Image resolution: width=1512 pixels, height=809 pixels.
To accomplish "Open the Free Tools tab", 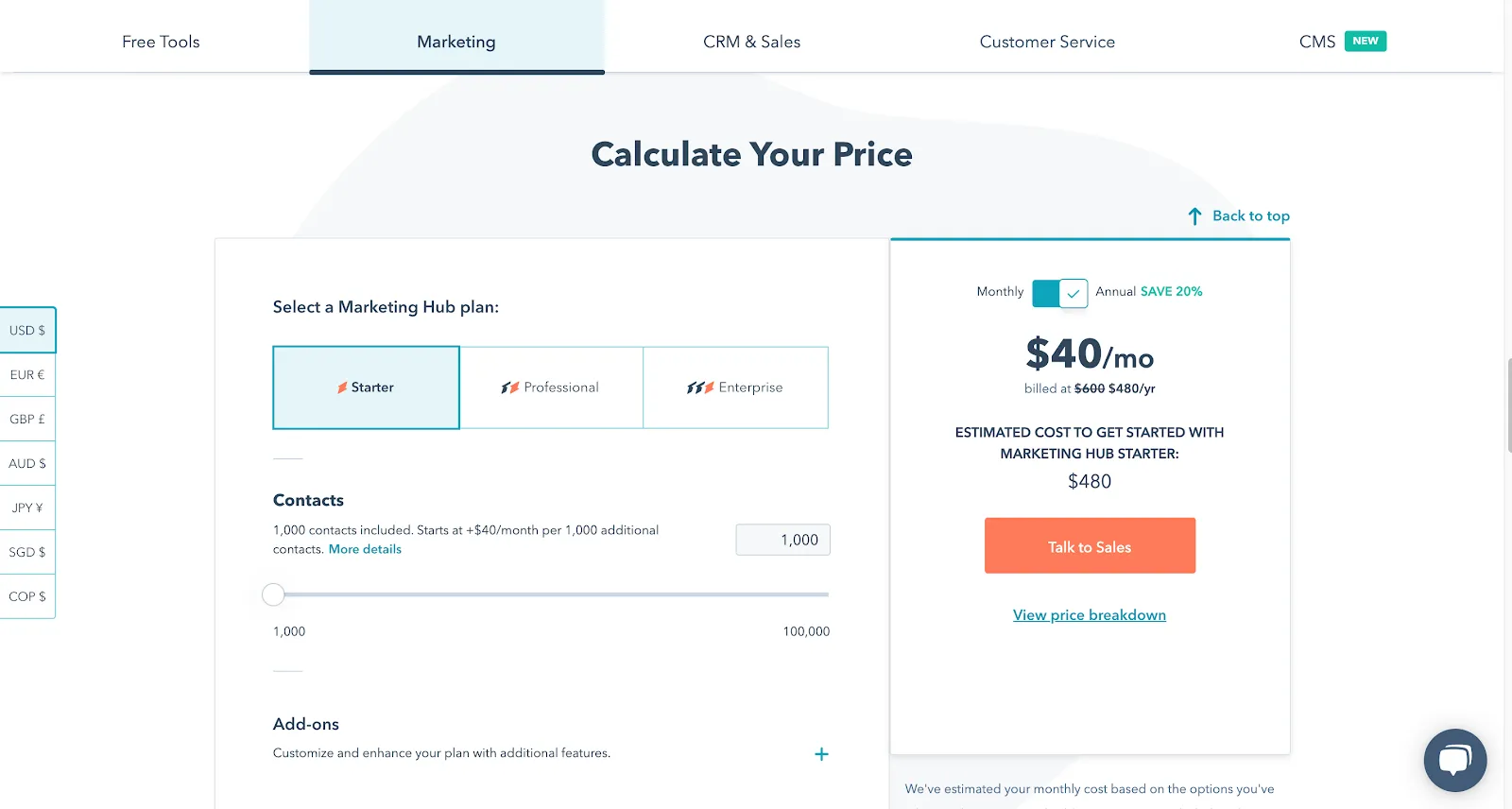I will pos(161,42).
